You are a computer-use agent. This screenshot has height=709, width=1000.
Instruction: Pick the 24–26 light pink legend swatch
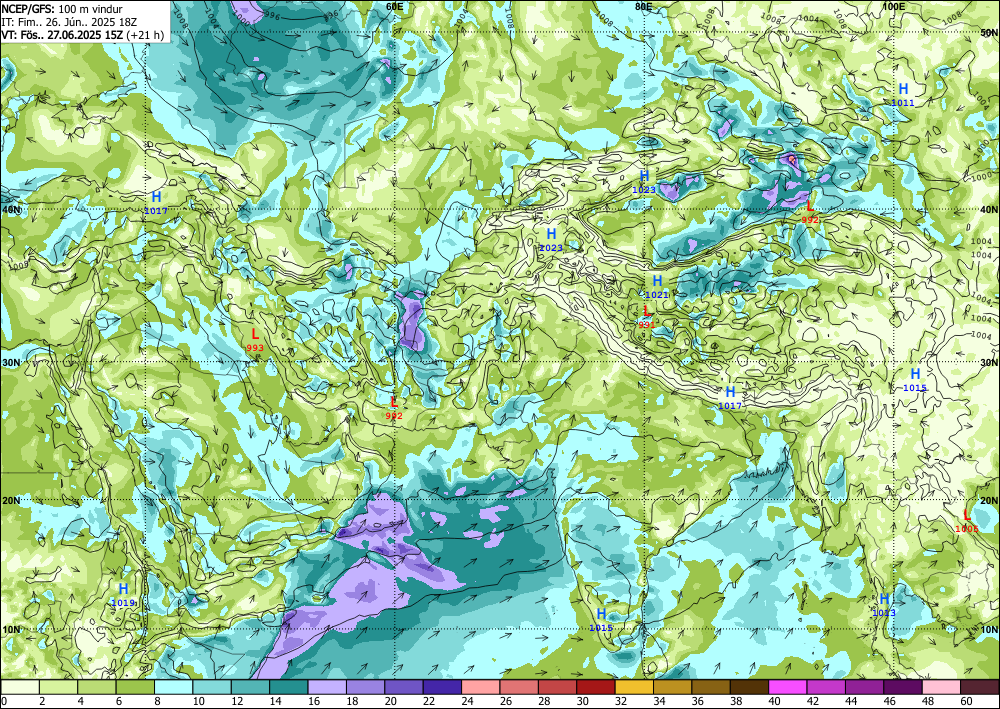coord(481,687)
